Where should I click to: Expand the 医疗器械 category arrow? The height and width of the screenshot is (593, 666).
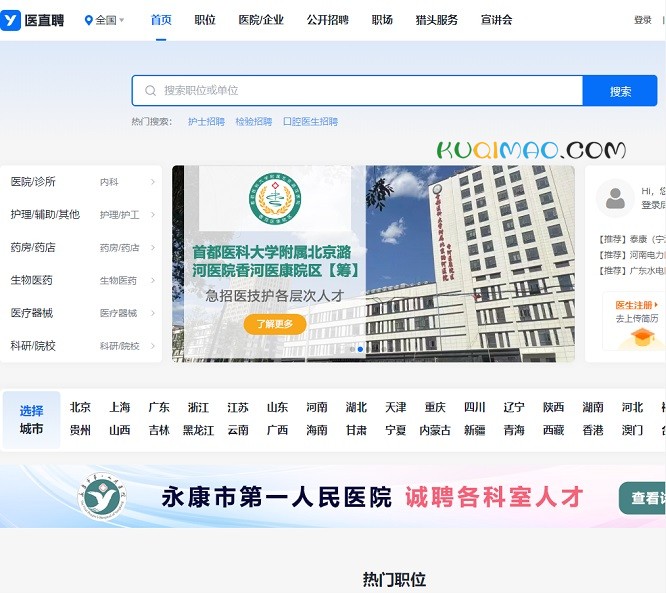[x=153, y=313]
